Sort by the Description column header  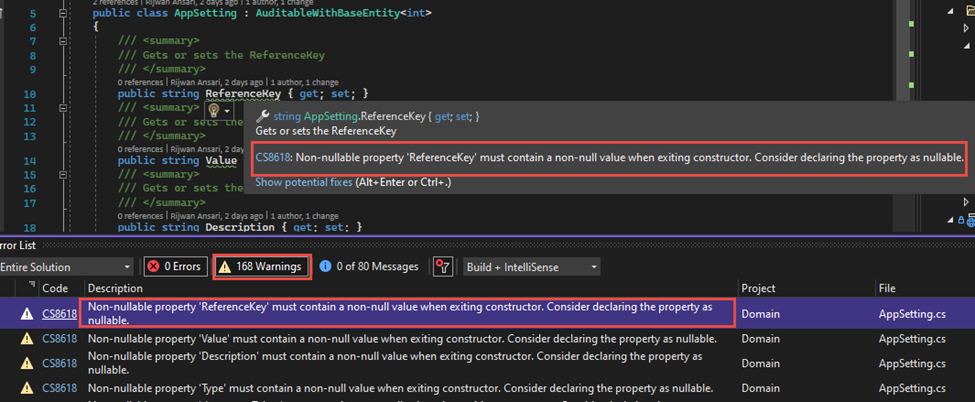[x=115, y=288]
